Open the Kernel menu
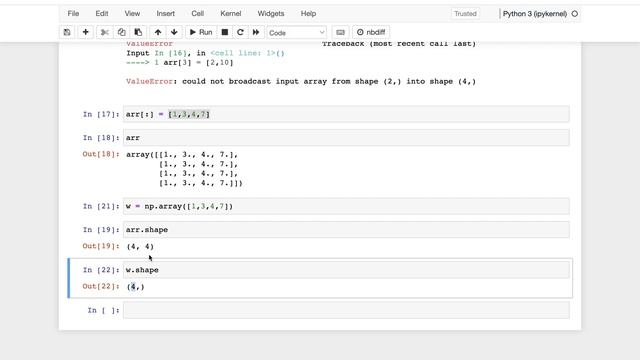This screenshot has height=360, width=640. [x=231, y=13]
